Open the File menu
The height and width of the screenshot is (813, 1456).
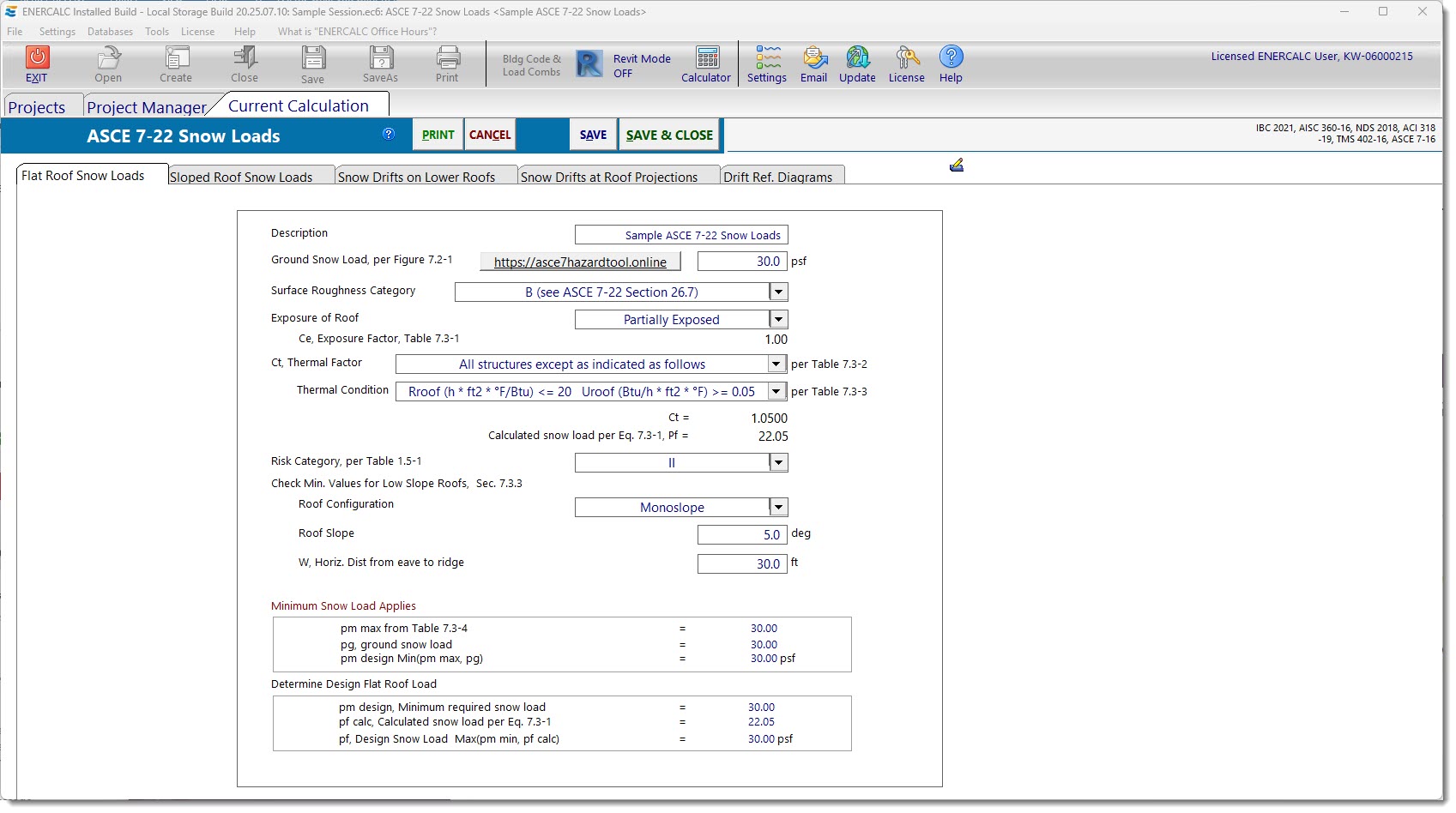coord(15,32)
